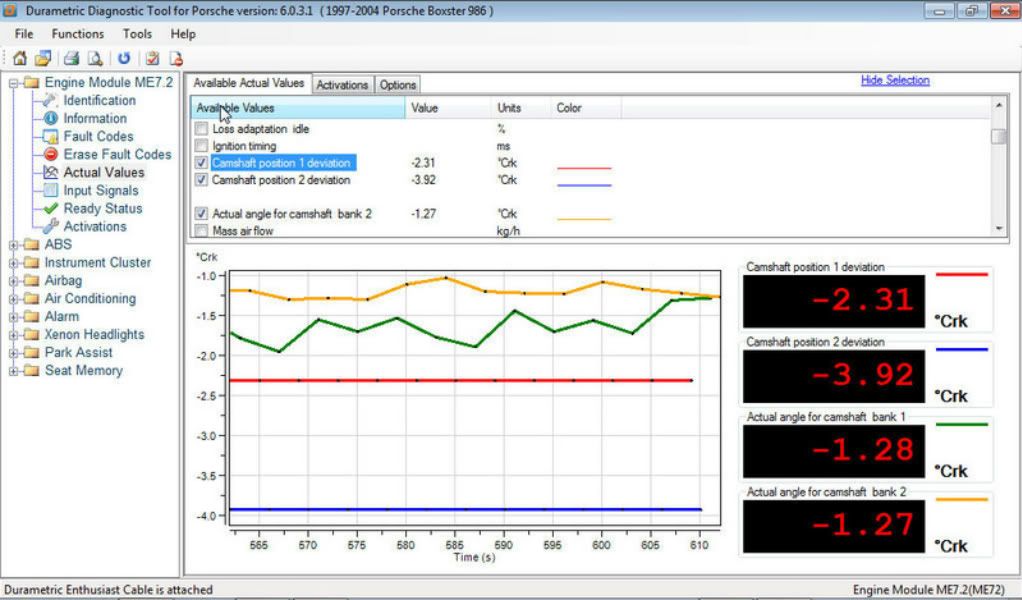Image resolution: width=1022 pixels, height=600 pixels.
Task: Select the Engine Module ME7.2 folder icon
Action: pos(31,83)
